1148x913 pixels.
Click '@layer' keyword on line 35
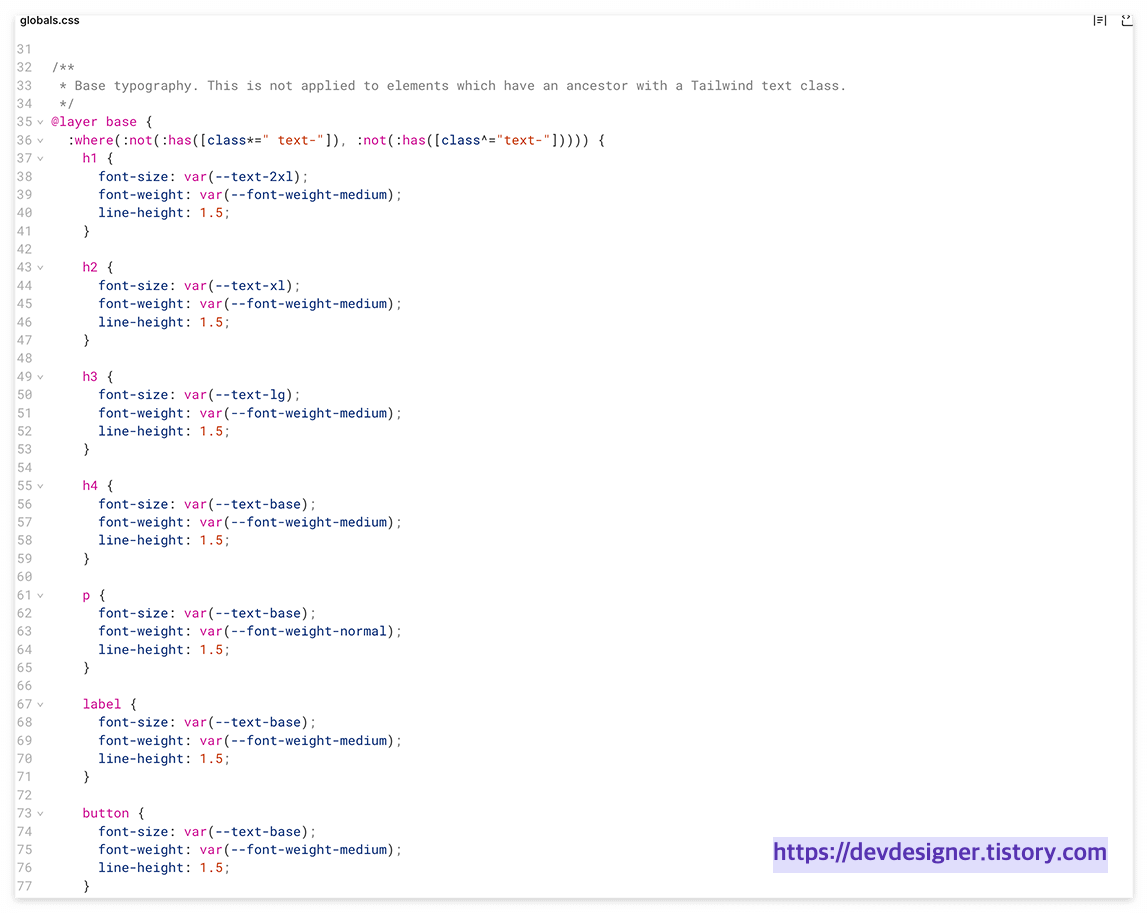click(74, 122)
